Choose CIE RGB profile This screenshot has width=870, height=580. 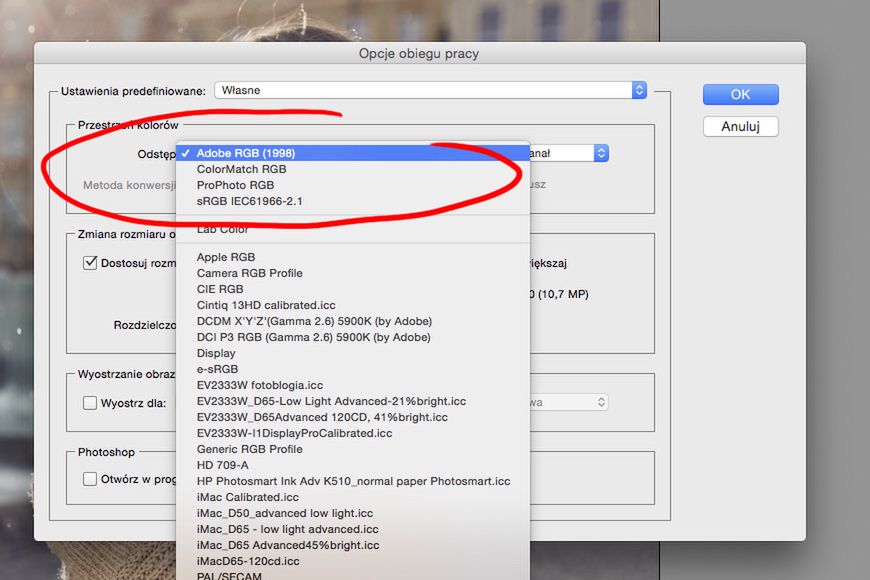353,289
